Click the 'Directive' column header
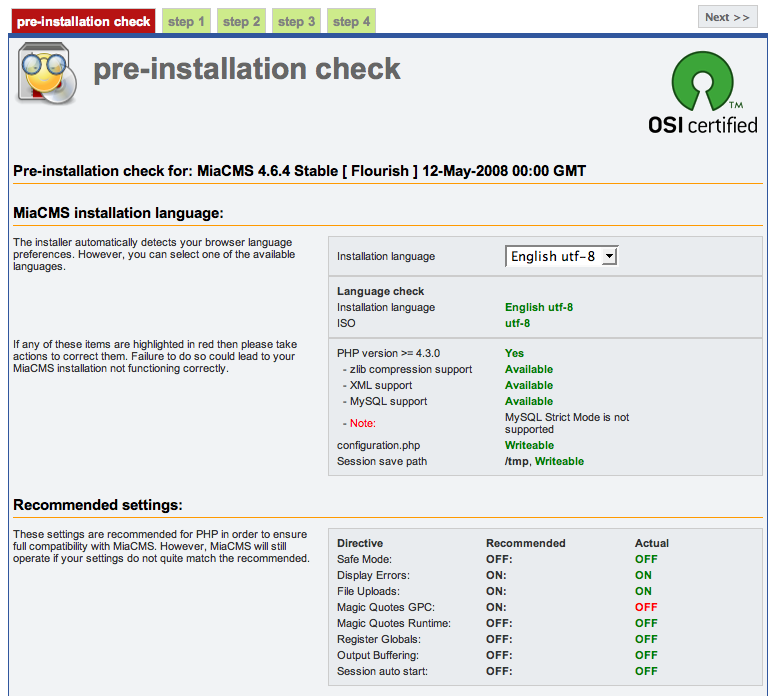The image size is (776, 696). pos(360,543)
